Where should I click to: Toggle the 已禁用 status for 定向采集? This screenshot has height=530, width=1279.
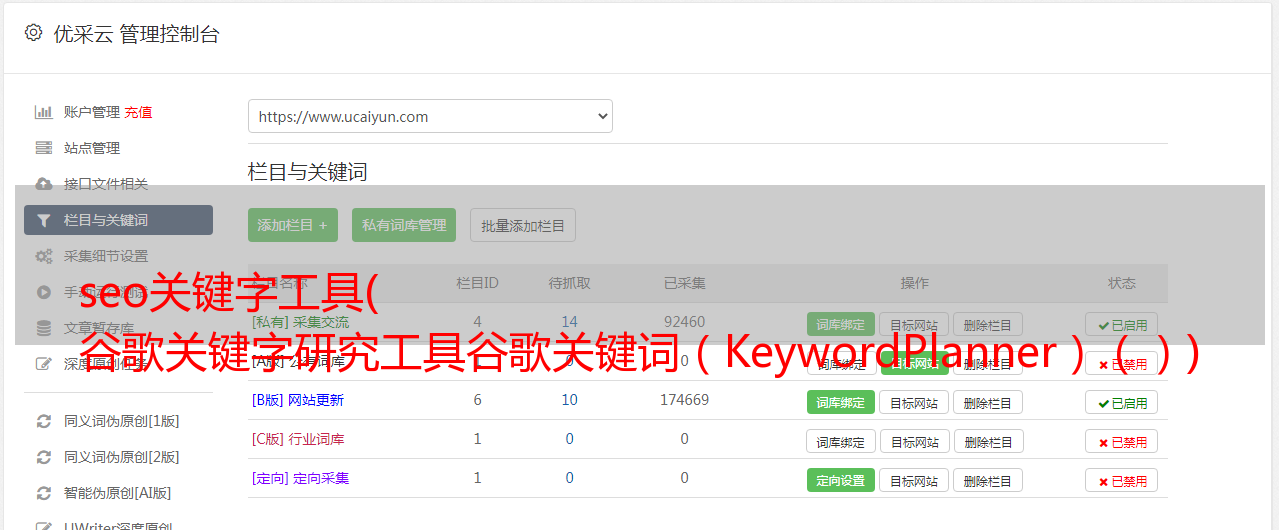[1122, 480]
